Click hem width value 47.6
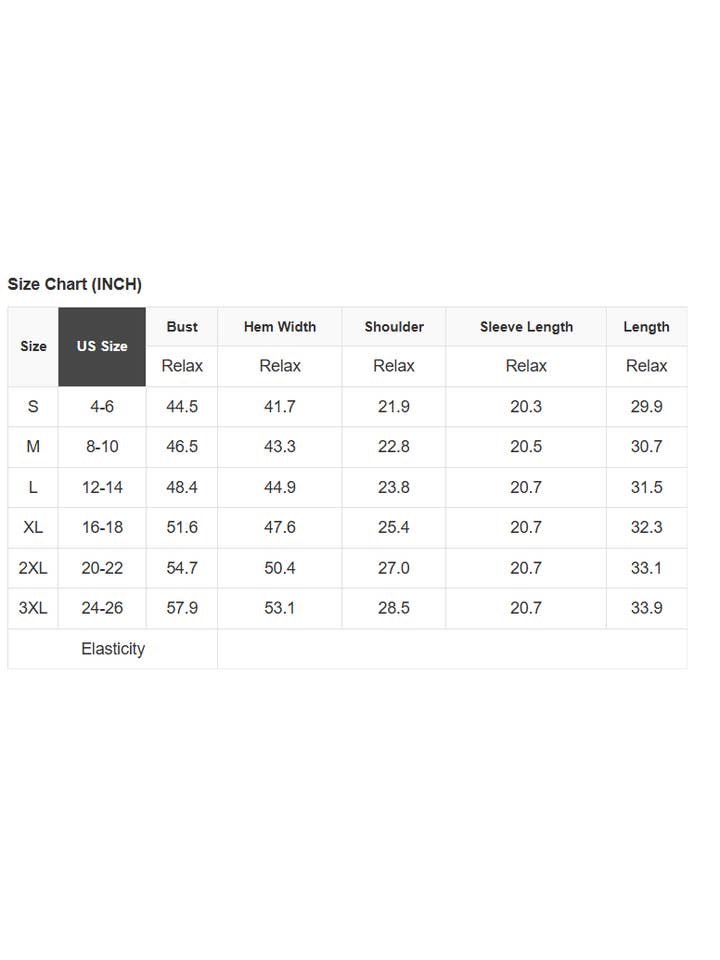720x960 pixels. click(280, 527)
